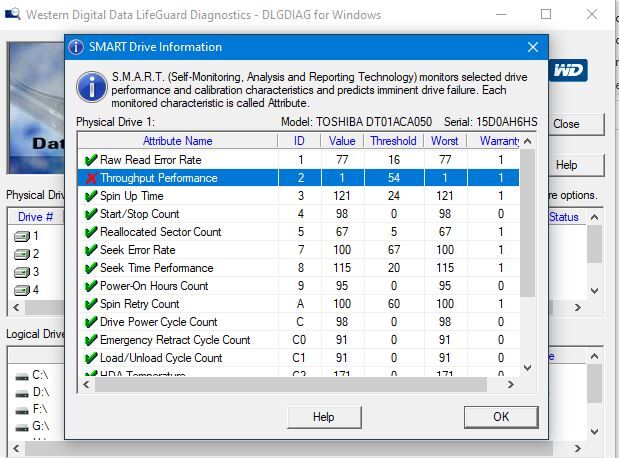Click ID cell C0 of Emergency Retract Cycle Count
This screenshot has height=458, width=619.
coord(299,340)
